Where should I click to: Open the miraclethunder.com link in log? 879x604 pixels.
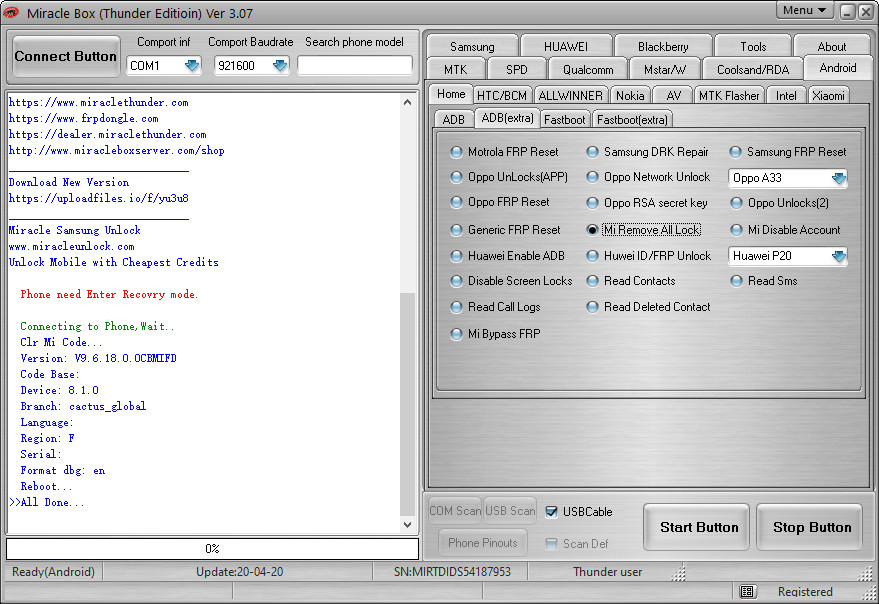99,102
